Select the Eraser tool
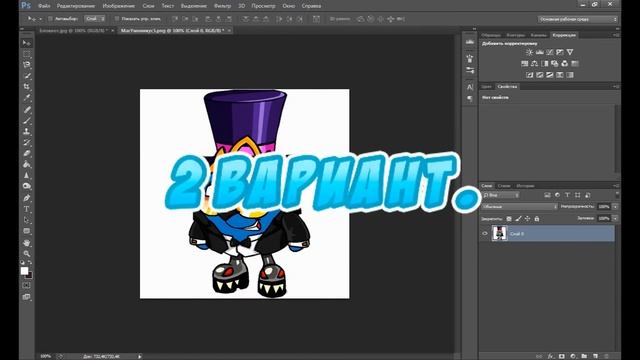 pos(27,153)
